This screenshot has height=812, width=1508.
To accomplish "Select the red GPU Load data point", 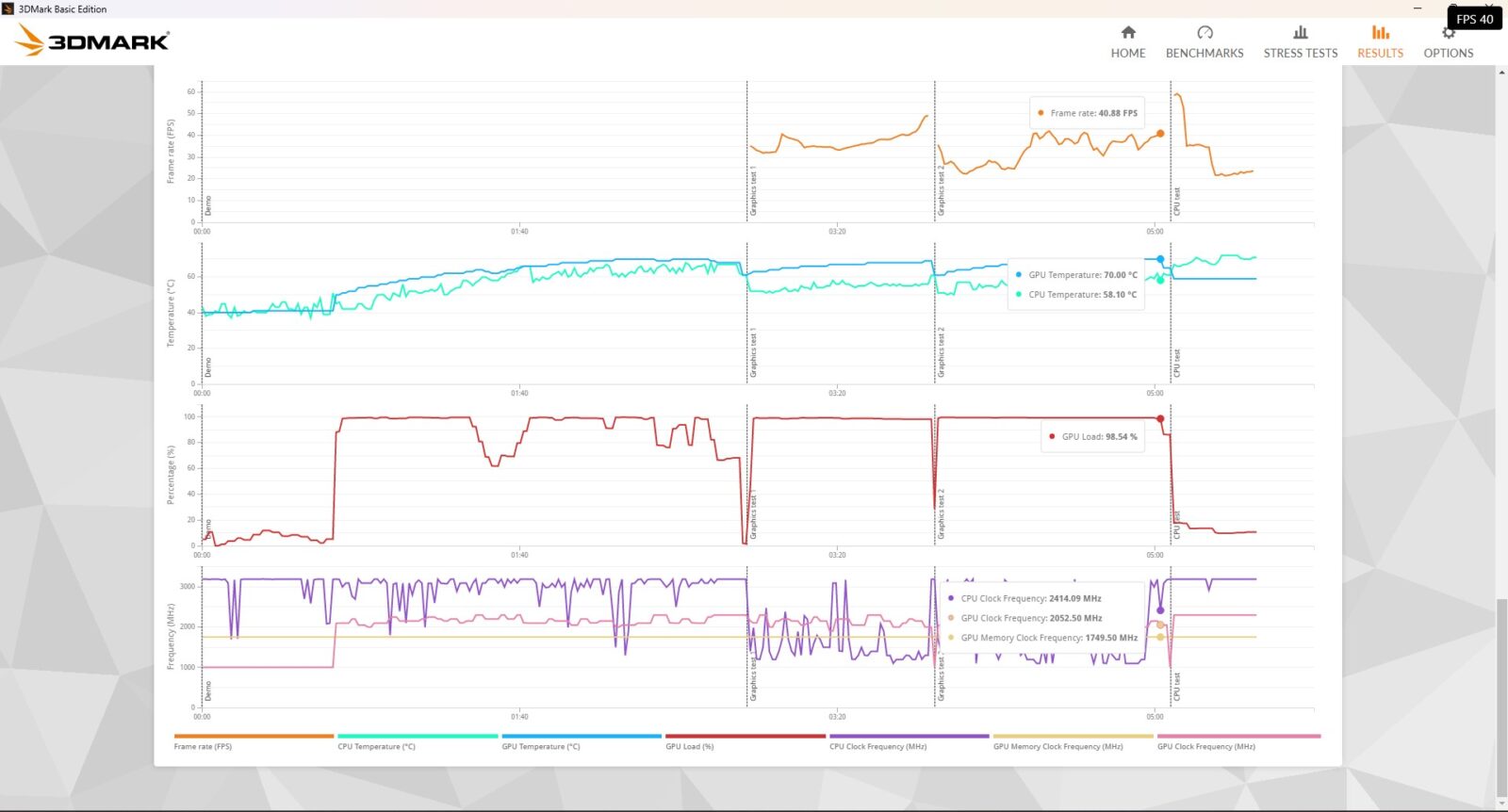I will click(1160, 419).
